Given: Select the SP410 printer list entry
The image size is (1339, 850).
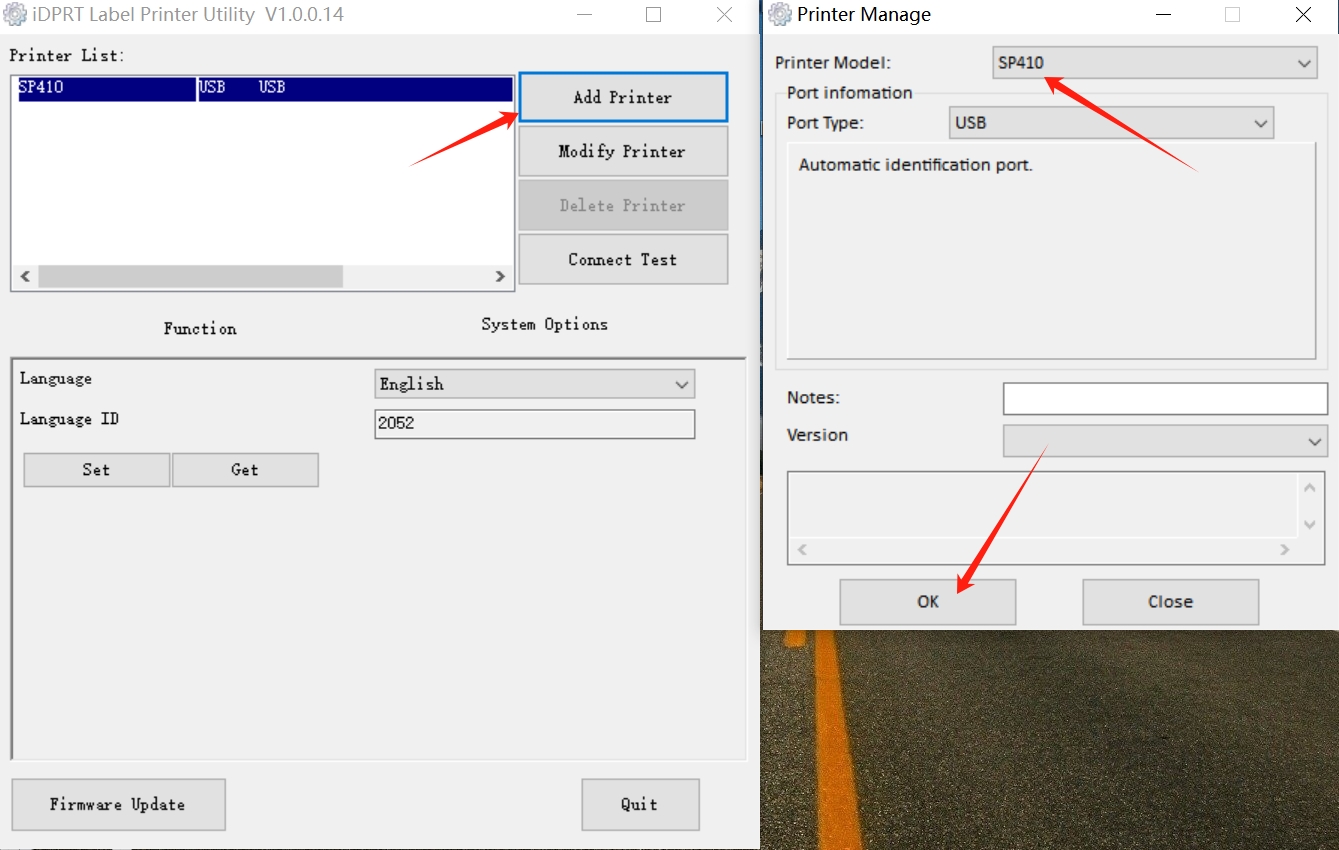Looking at the screenshot, I should tap(105, 88).
